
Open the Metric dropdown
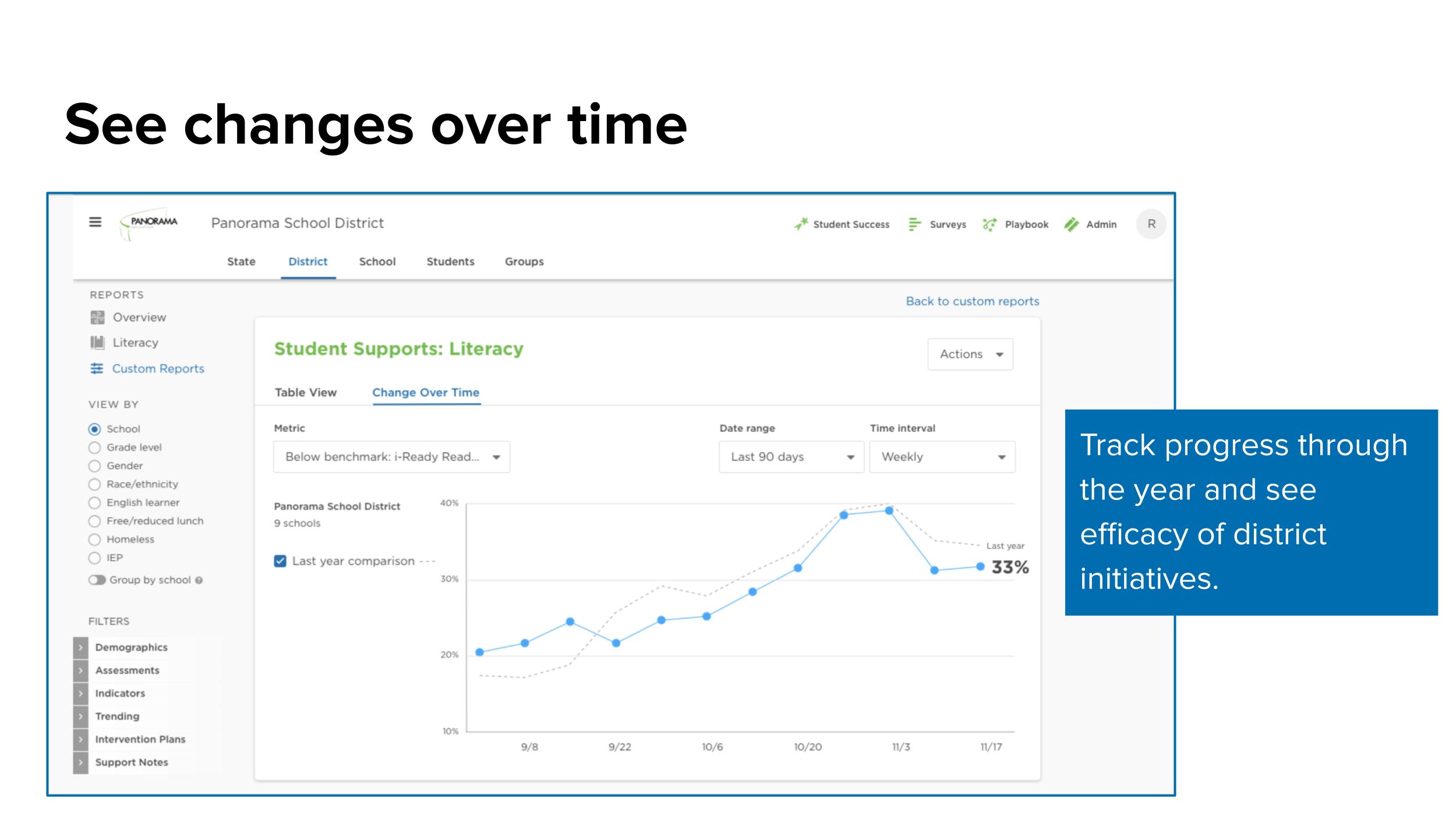[391, 457]
